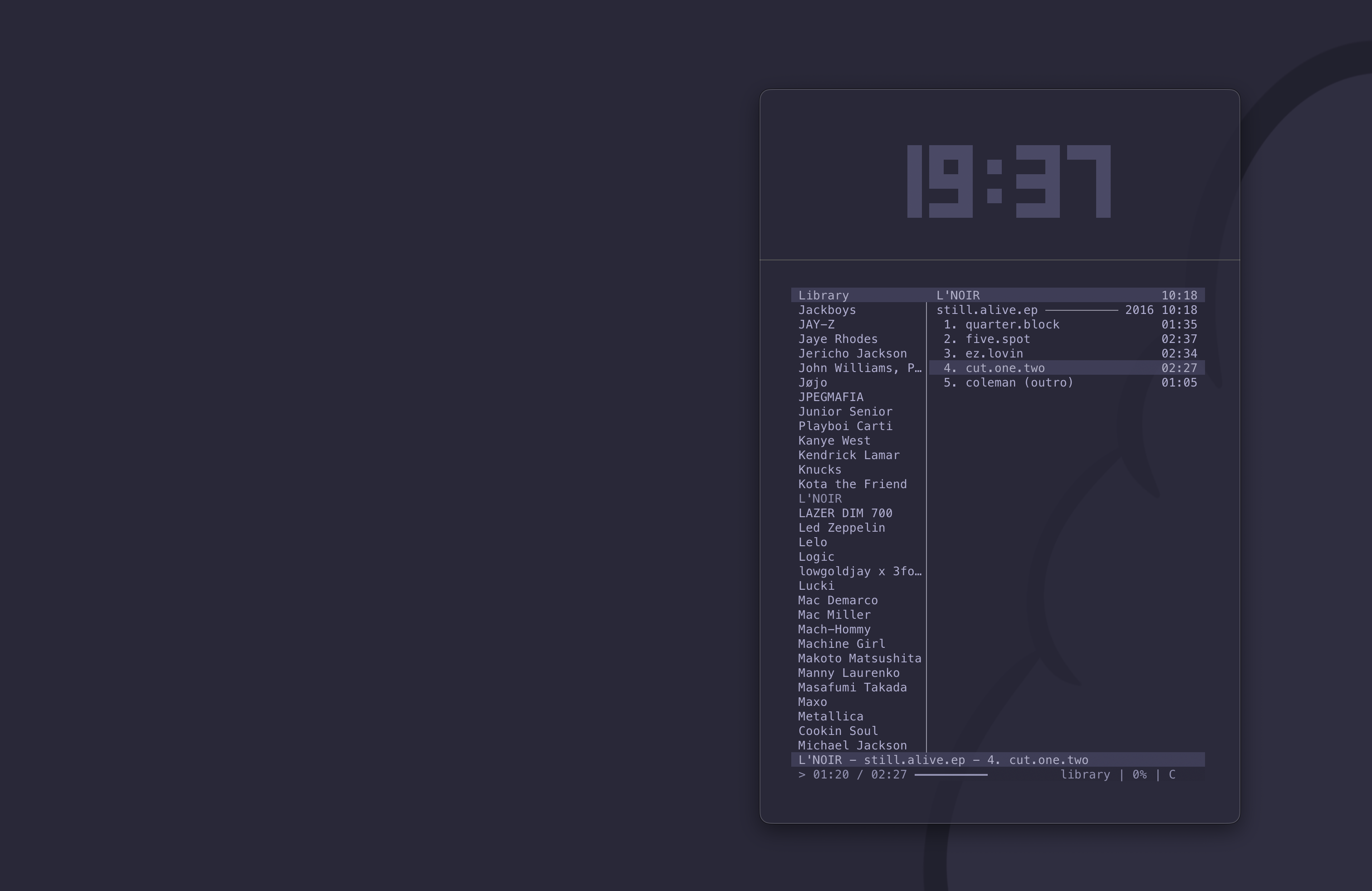Select Kendrick Lamar in the list

tap(848, 455)
